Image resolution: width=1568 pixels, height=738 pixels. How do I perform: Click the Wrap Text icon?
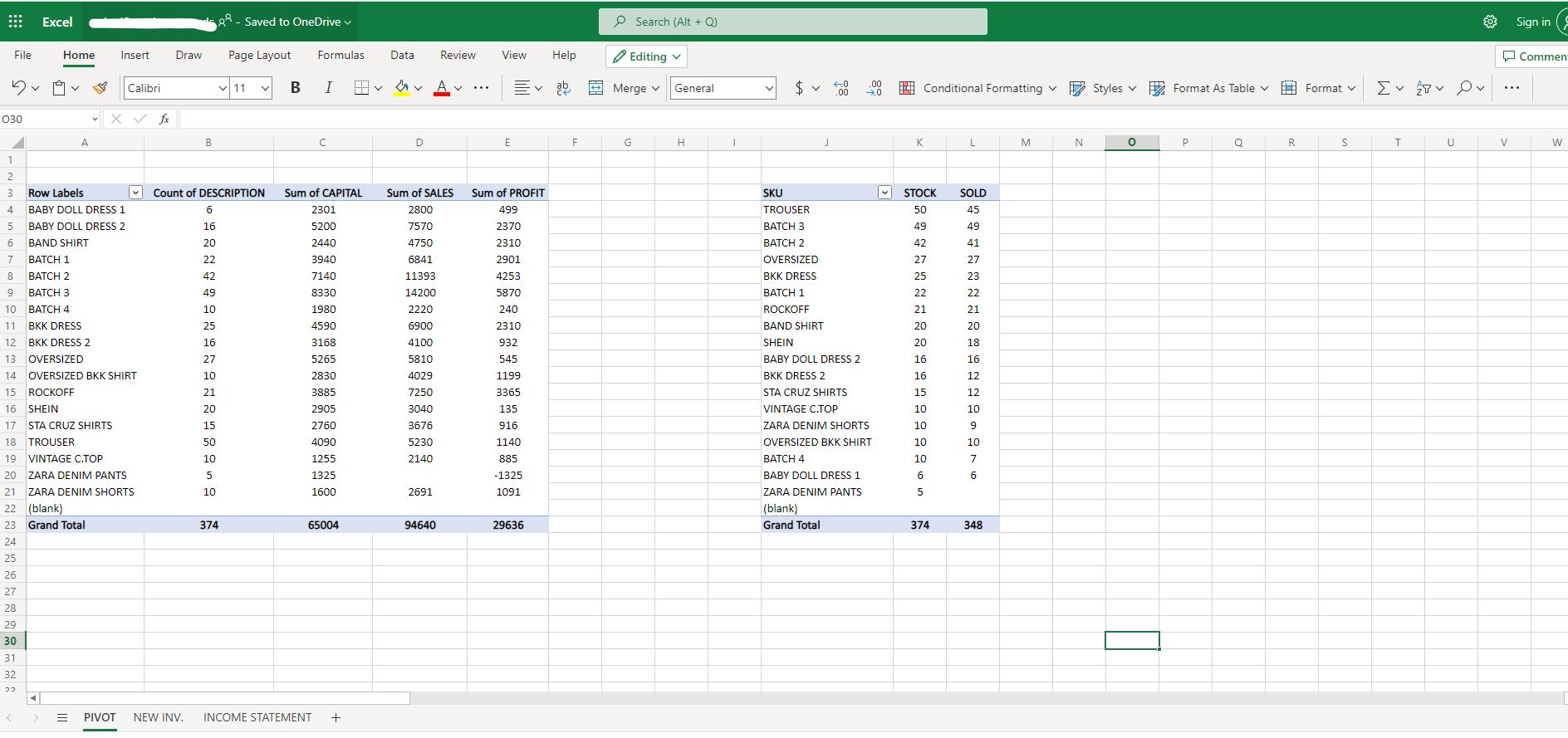coord(563,88)
